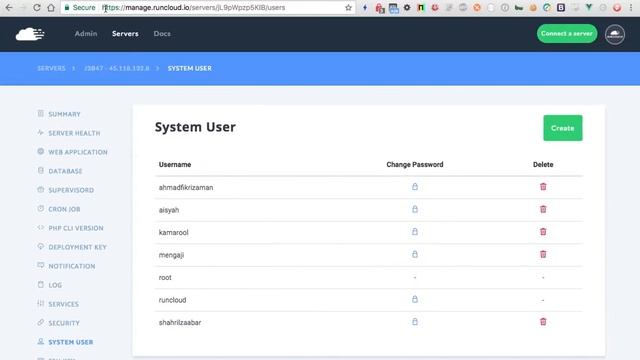
Task: Change password for aisyah
Action: click(x=415, y=209)
